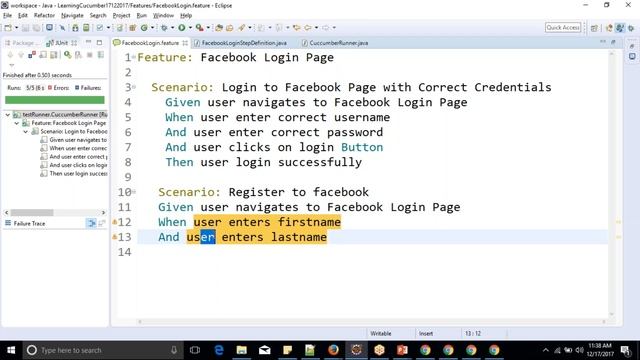Click the warning marker on line 12

115,222
